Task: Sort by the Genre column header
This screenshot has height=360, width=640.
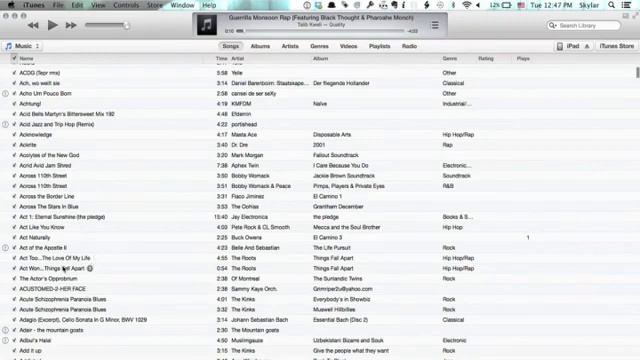Action: (x=449, y=58)
